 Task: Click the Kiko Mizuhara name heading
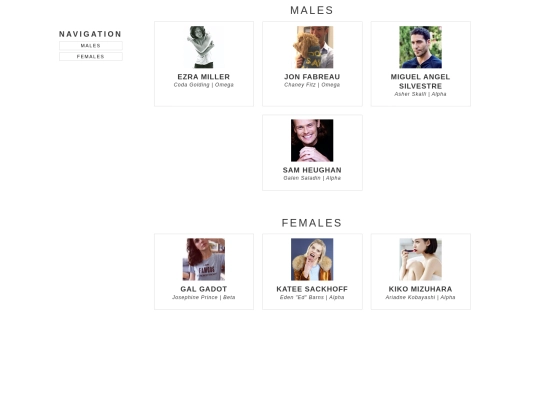pos(420,289)
